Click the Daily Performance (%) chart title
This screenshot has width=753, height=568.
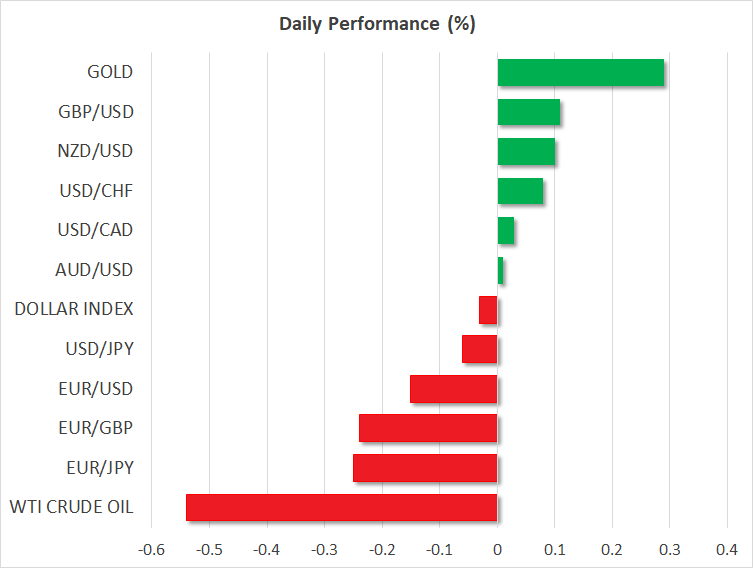tap(376, 24)
